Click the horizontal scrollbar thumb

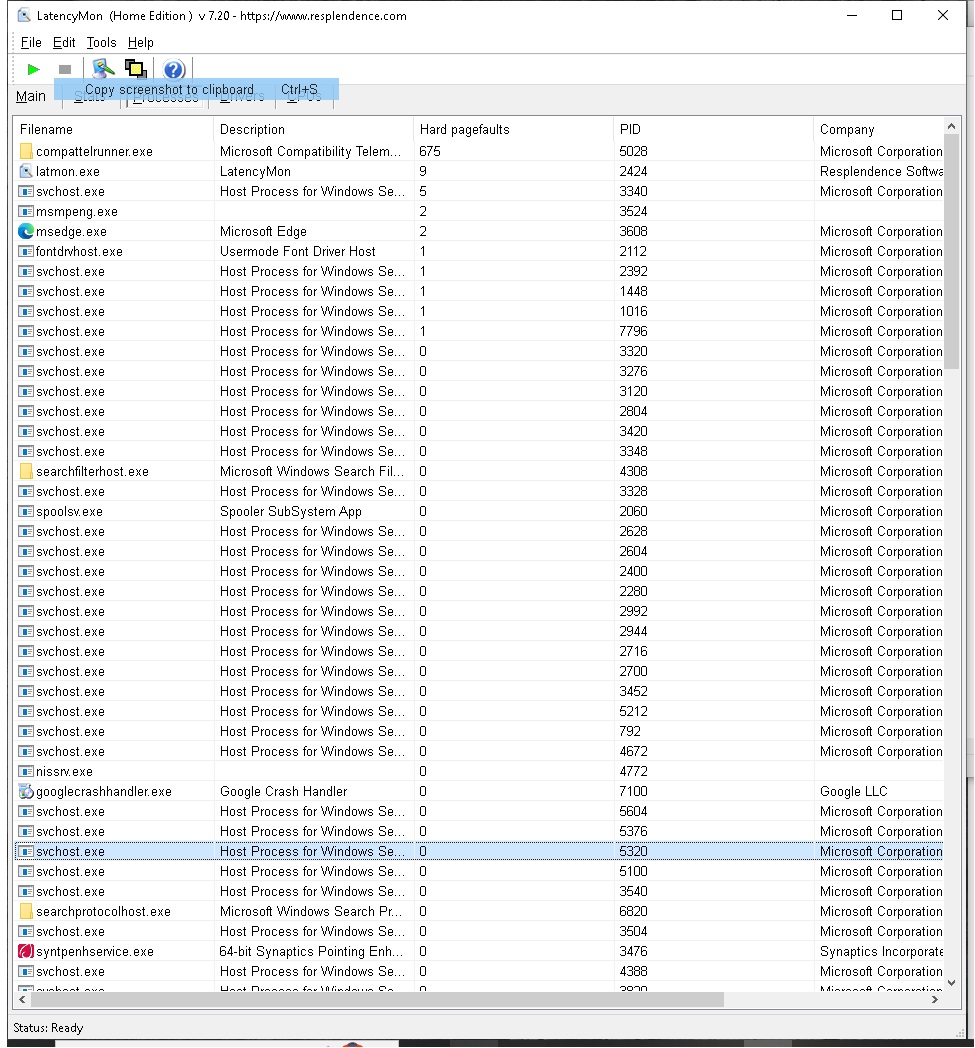pyautogui.click(x=377, y=999)
